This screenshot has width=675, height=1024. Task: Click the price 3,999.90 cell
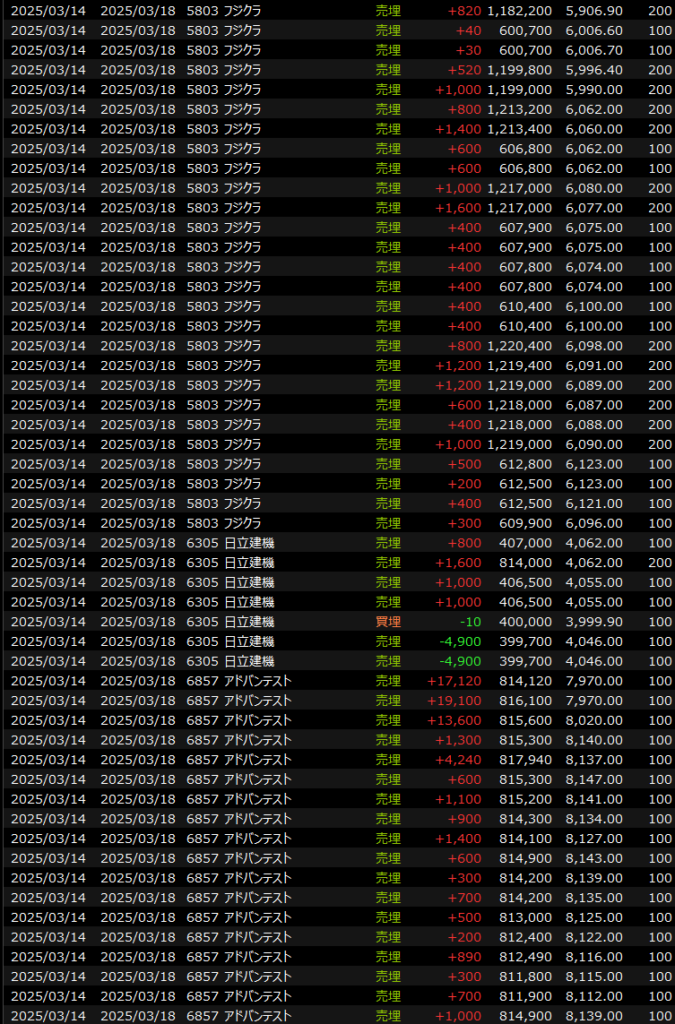(594, 621)
